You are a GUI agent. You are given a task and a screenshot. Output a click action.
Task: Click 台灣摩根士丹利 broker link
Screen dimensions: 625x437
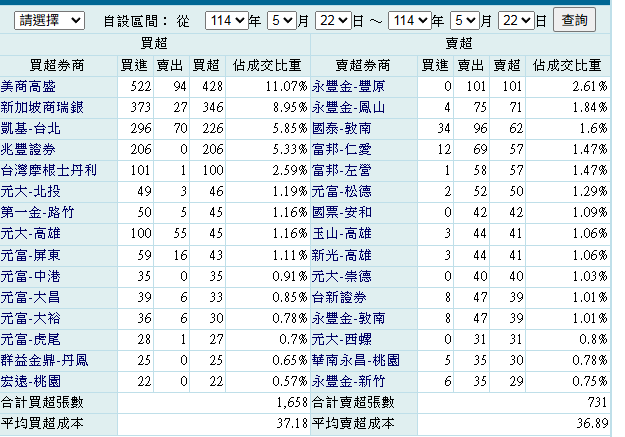(49, 171)
